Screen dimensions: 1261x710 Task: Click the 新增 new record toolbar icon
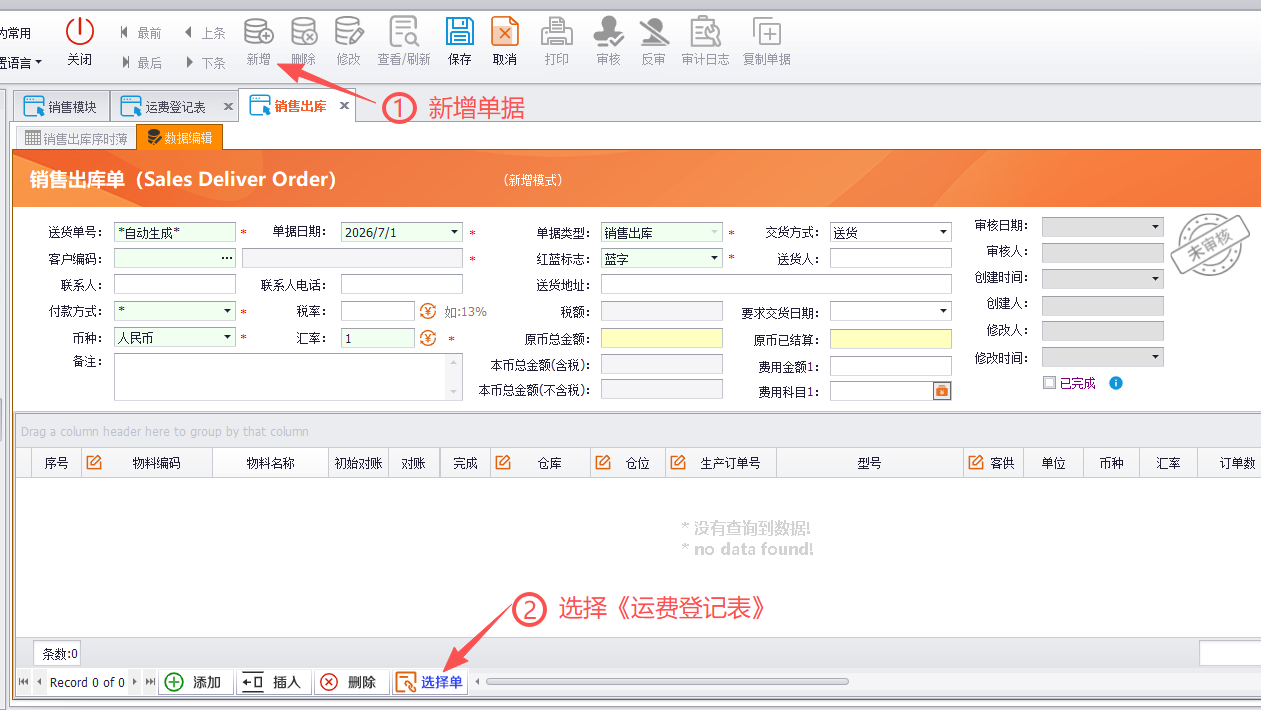click(x=259, y=31)
